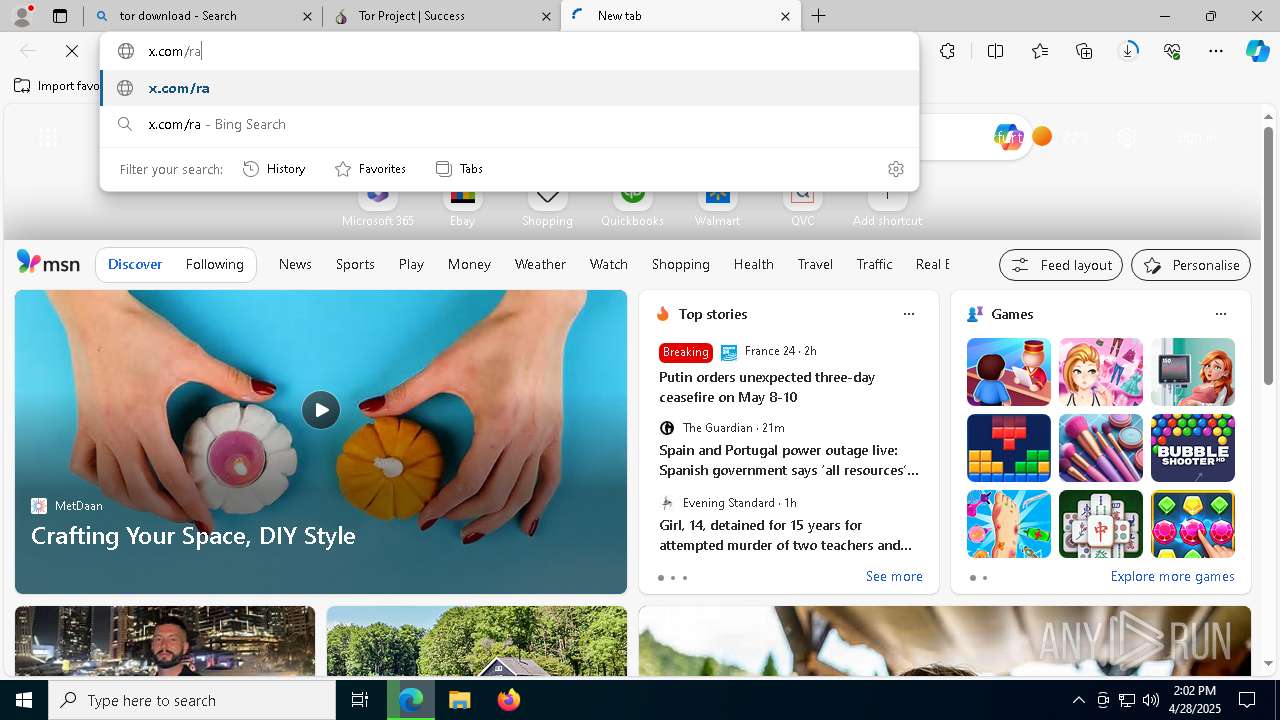Image resolution: width=1280 pixels, height=720 pixels.
Task: Filter suggestions by History
Action: tap(274, 169)
